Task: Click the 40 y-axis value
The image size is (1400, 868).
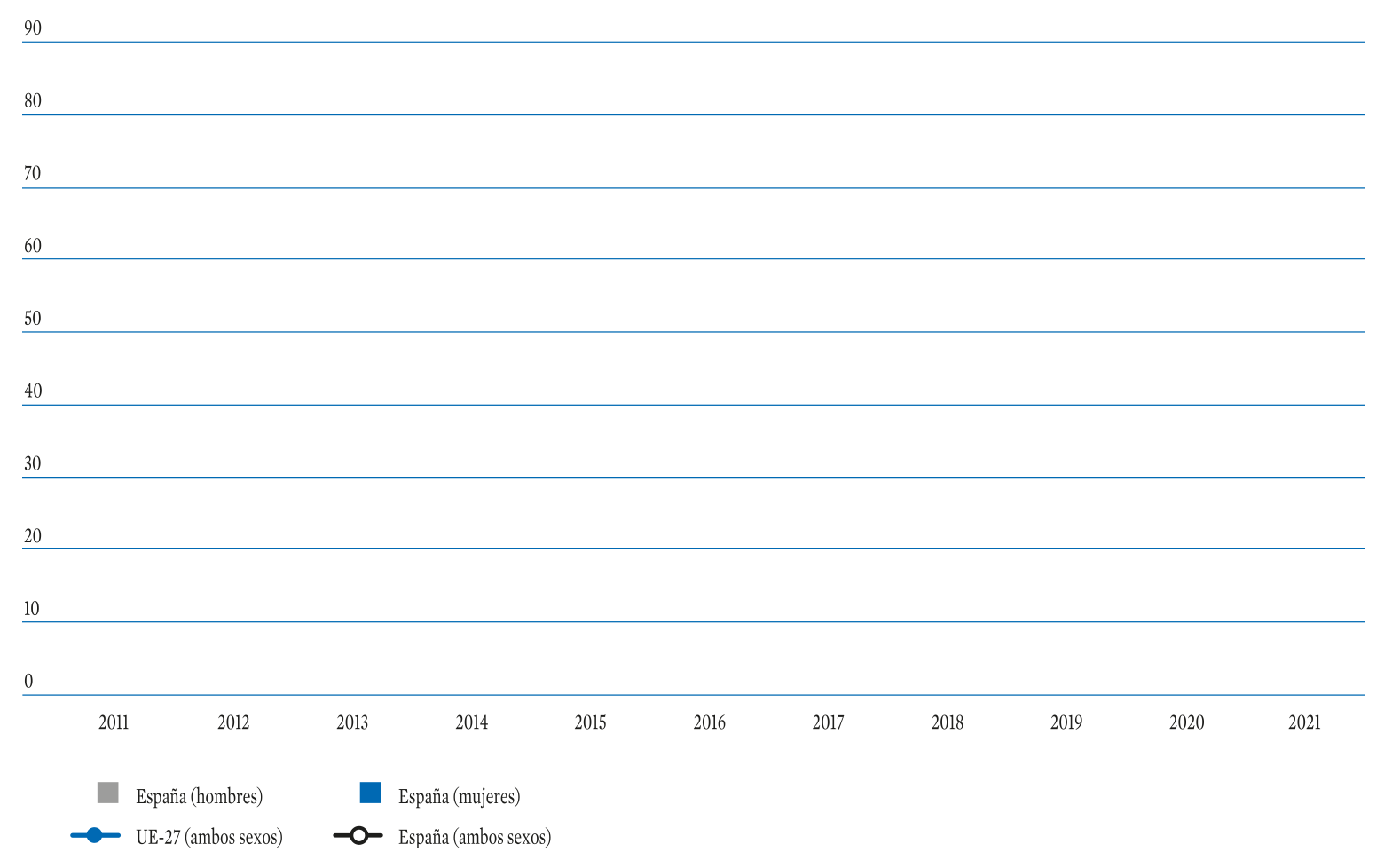Action: pos(33,391)
